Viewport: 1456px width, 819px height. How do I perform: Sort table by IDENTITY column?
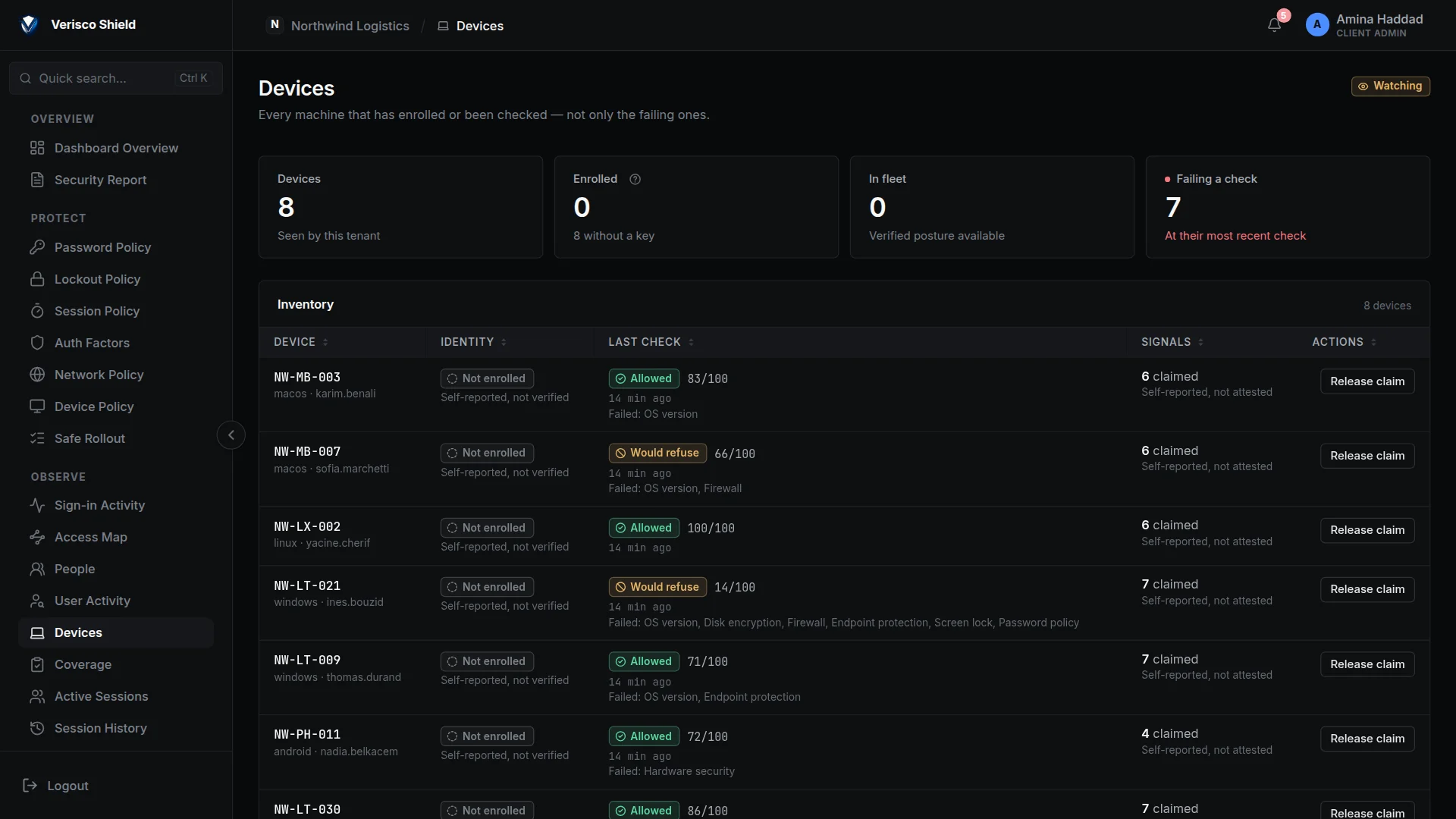coord(473,342)
